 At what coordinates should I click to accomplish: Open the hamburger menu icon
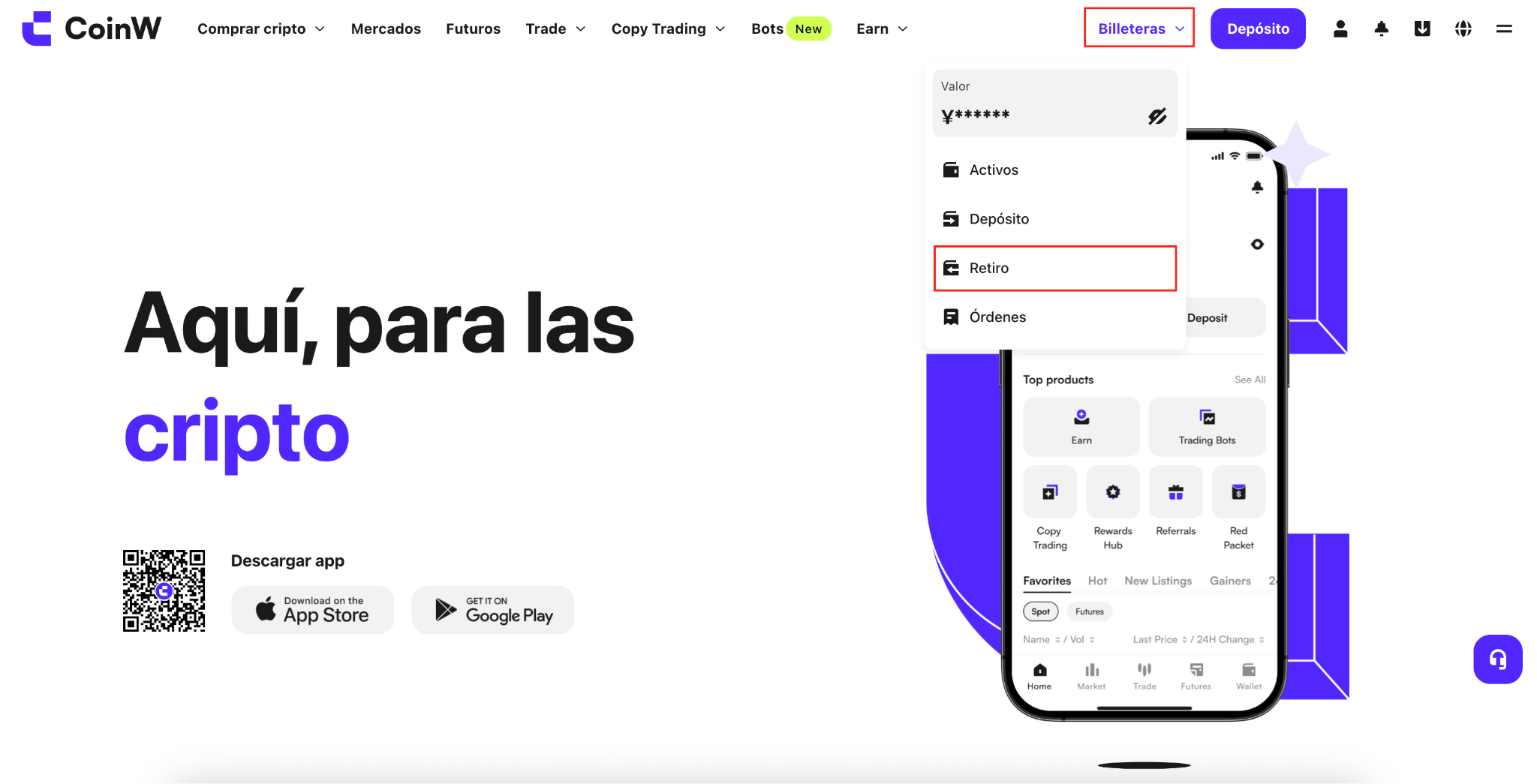tap(1504, 29)
